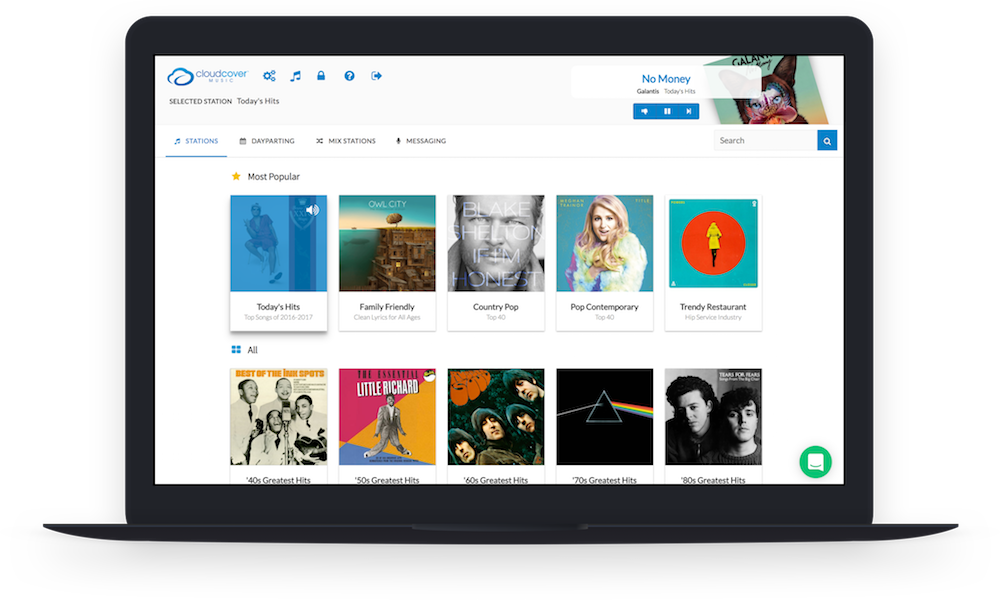Viewport: 1000px width, 600px height.
Task: Open the settings gears icon
Action: tap(269, 75)
